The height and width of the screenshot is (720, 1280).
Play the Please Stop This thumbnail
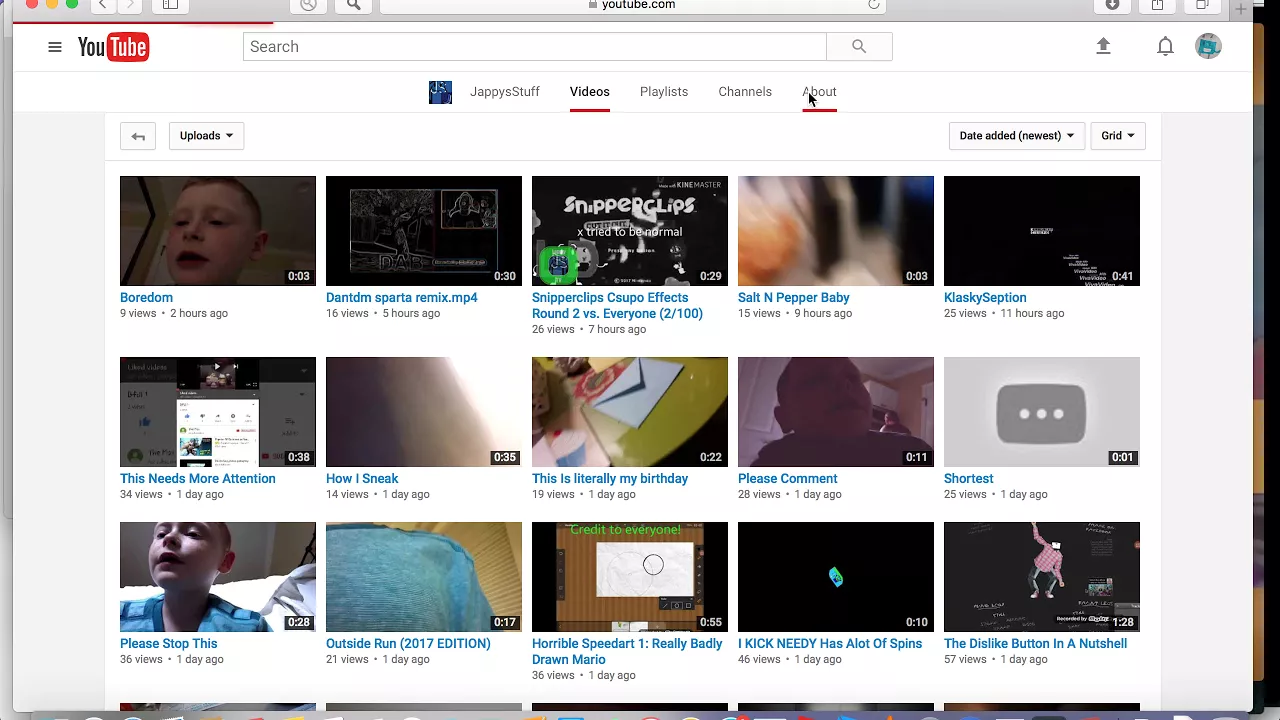pyautogui.click(x=218, y=577)
